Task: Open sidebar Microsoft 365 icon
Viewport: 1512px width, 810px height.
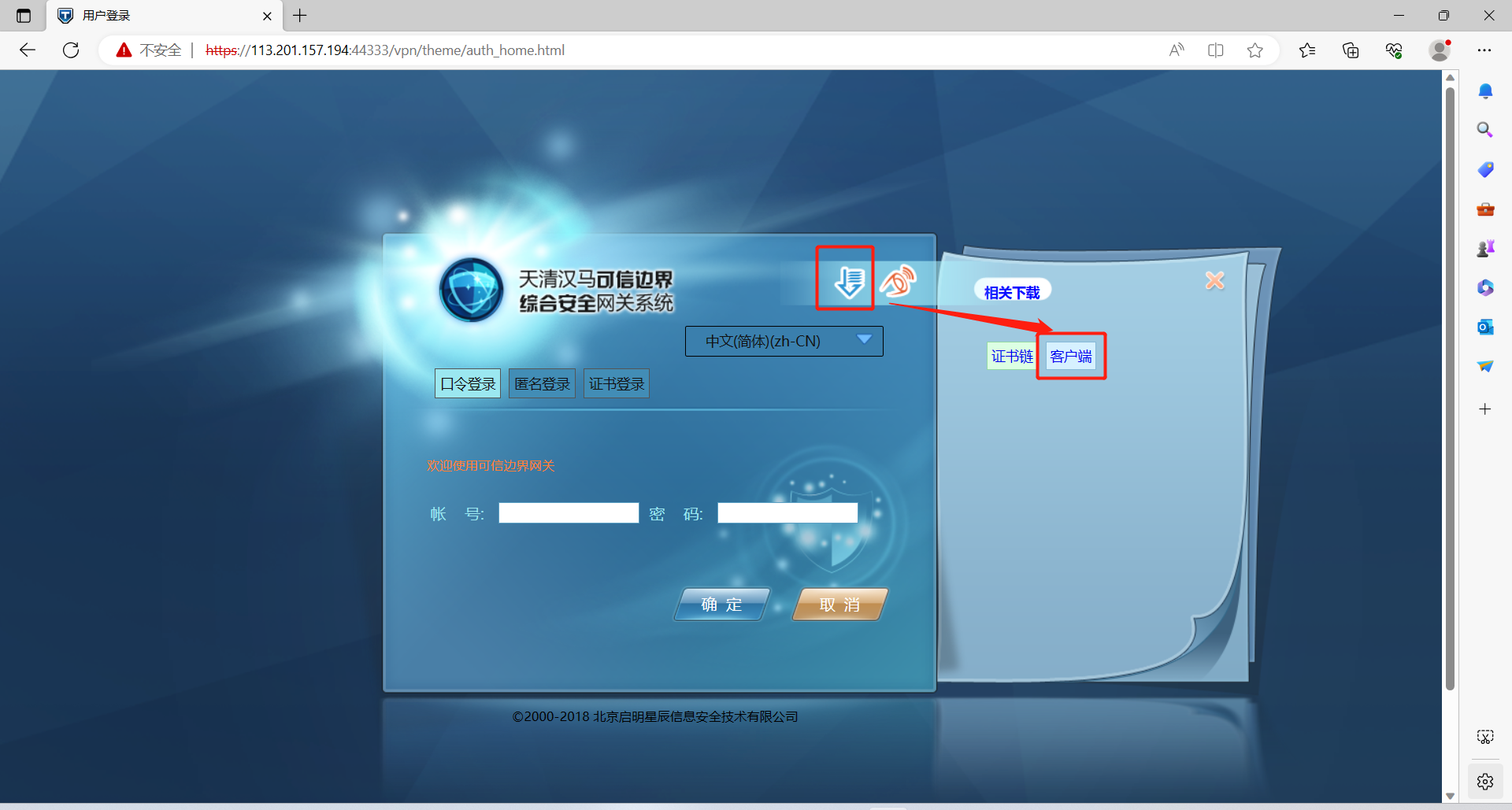Action: (x=1485, y=287)
